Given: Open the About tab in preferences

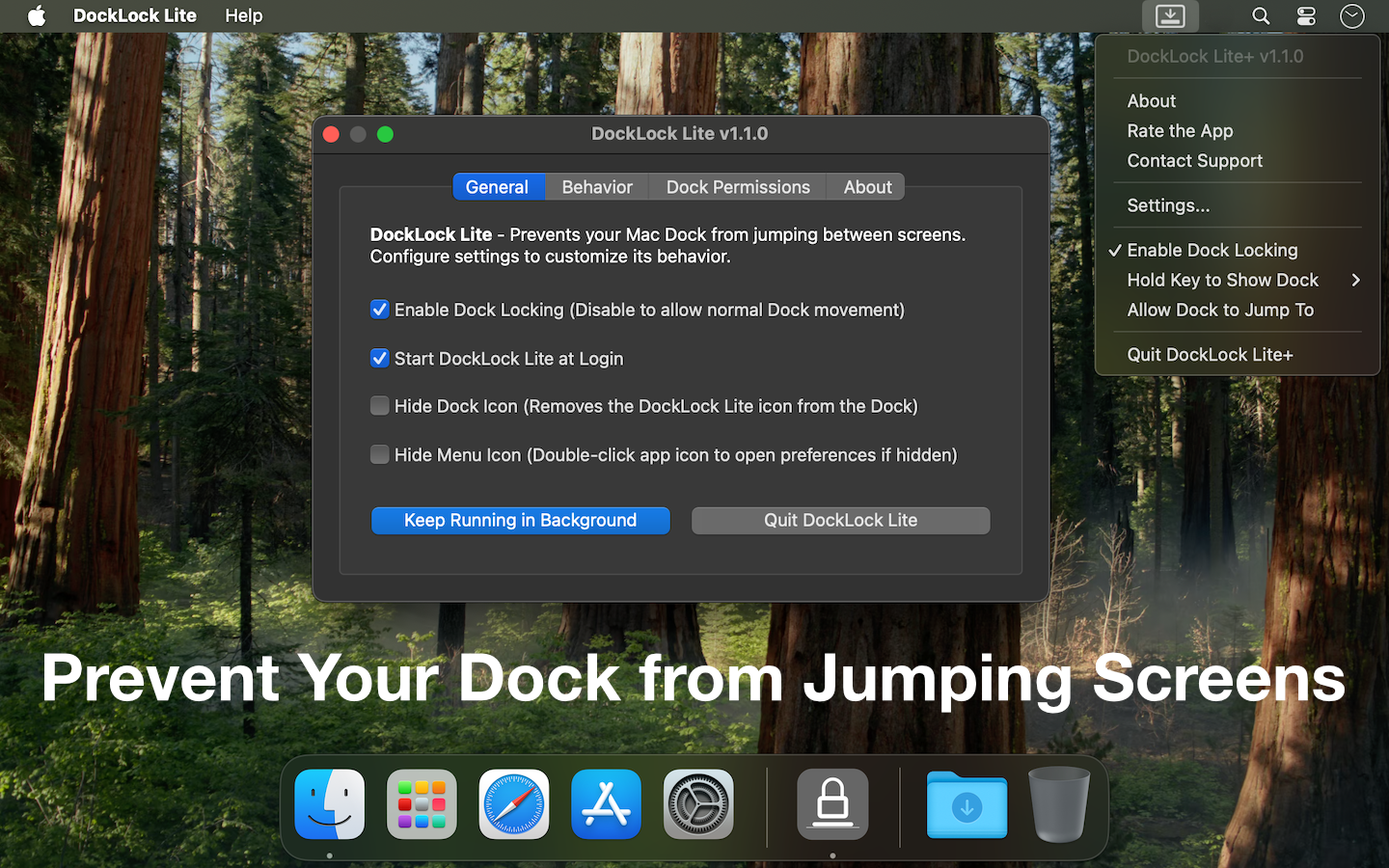Looking at the screenshot, I should coord(867,187).
